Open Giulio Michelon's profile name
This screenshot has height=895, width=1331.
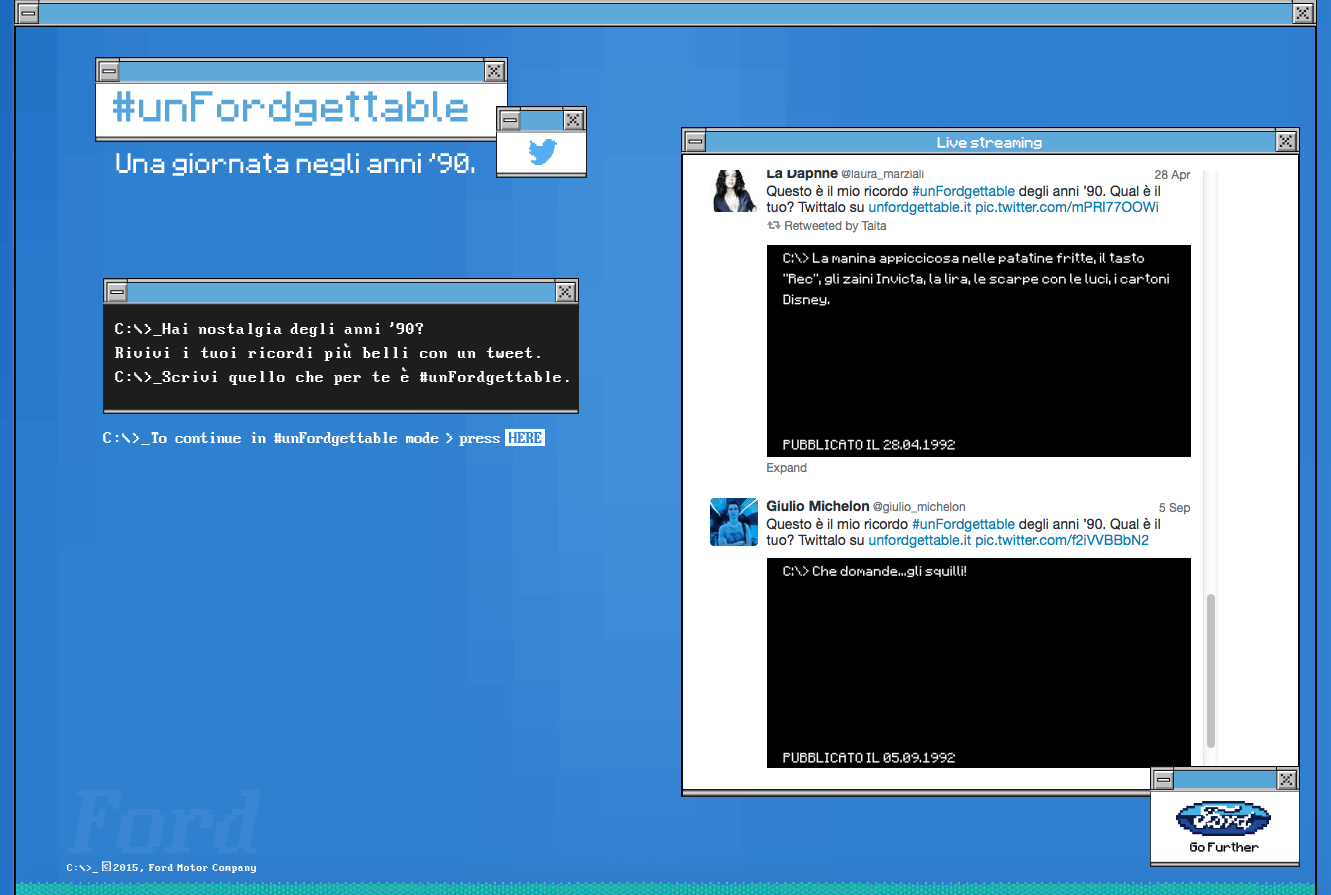point(818,506)
